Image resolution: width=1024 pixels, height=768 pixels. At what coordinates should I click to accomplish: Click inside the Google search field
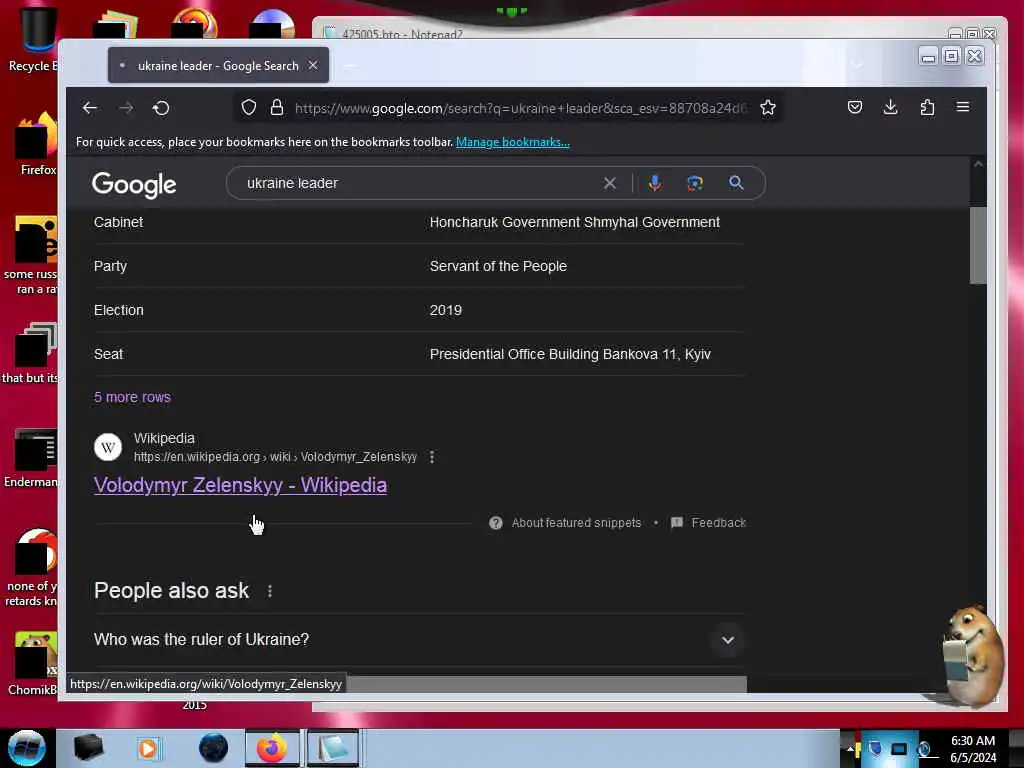[418, 184]
